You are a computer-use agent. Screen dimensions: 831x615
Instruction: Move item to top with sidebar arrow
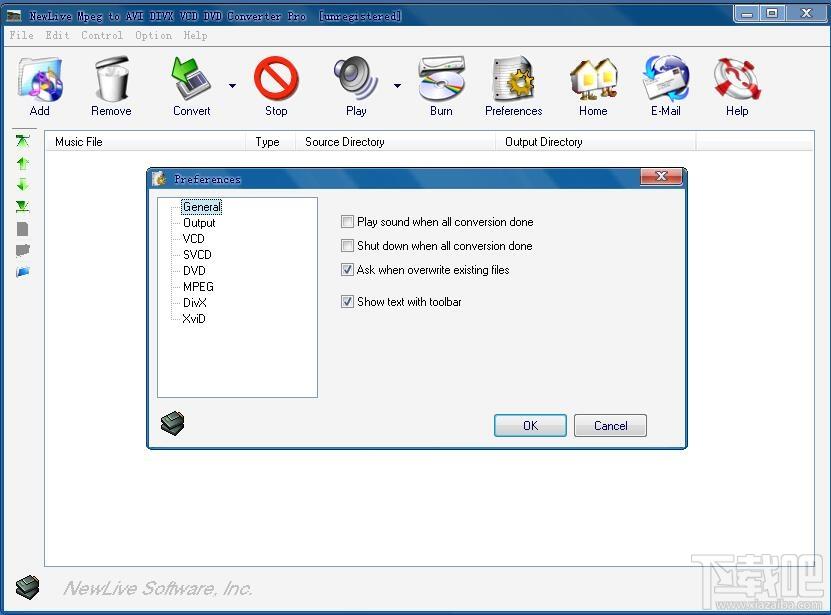point(23,141)
